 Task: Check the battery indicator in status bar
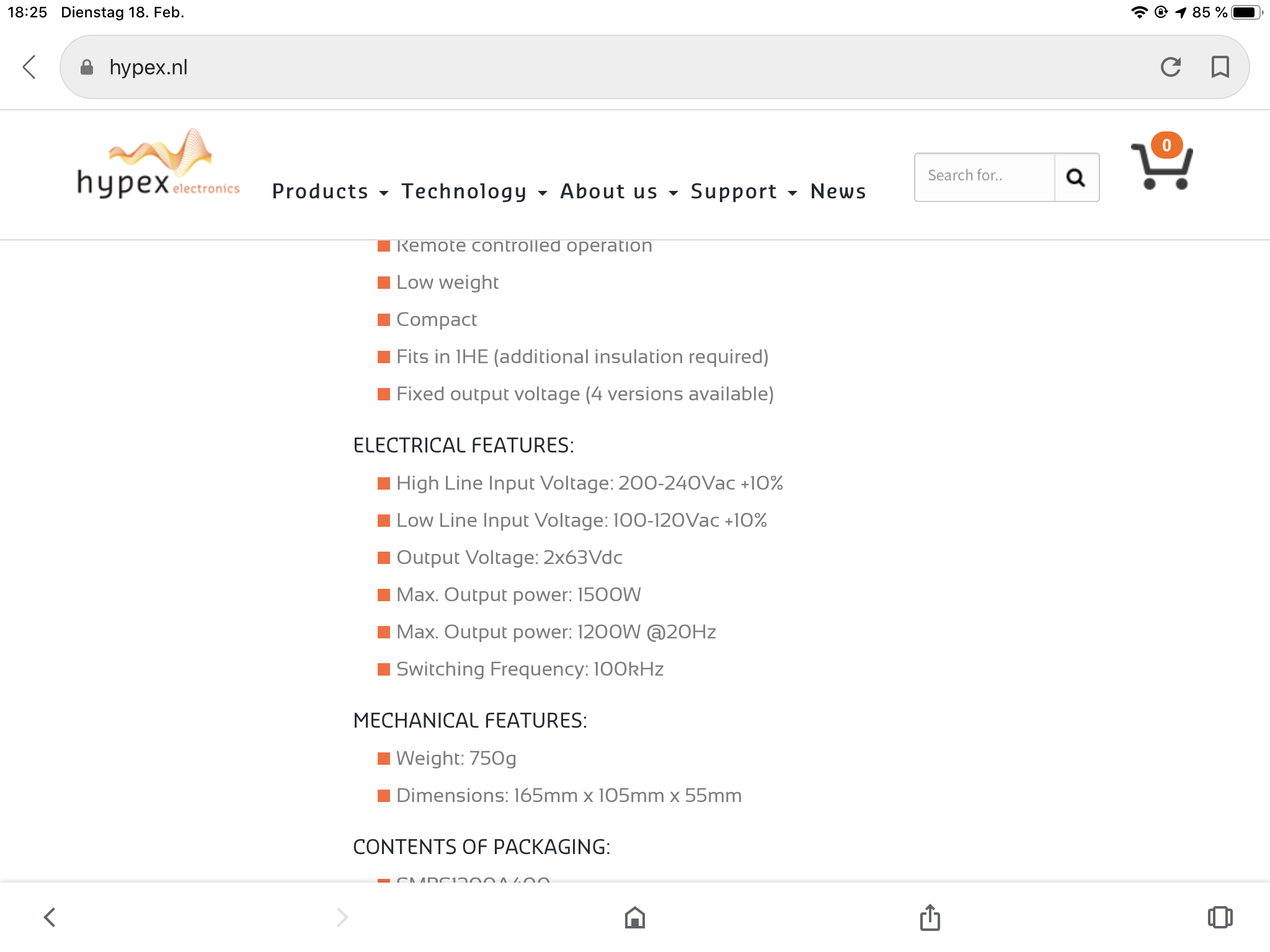[1246, 12]
